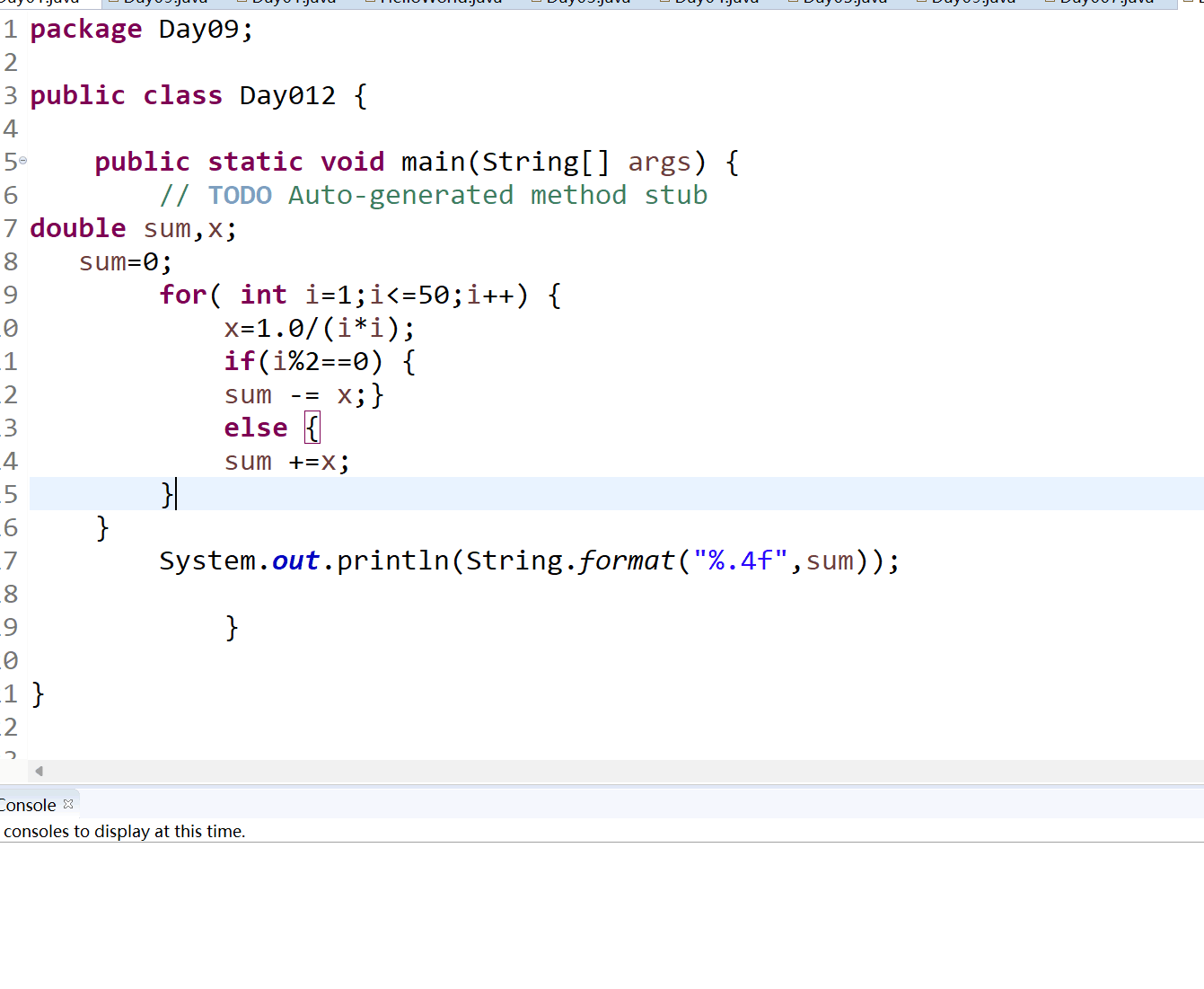Click line number 1 in the gutter
Image resolution: width=1204 pixels, height=989 pixels.
click(x=10, y=30)
